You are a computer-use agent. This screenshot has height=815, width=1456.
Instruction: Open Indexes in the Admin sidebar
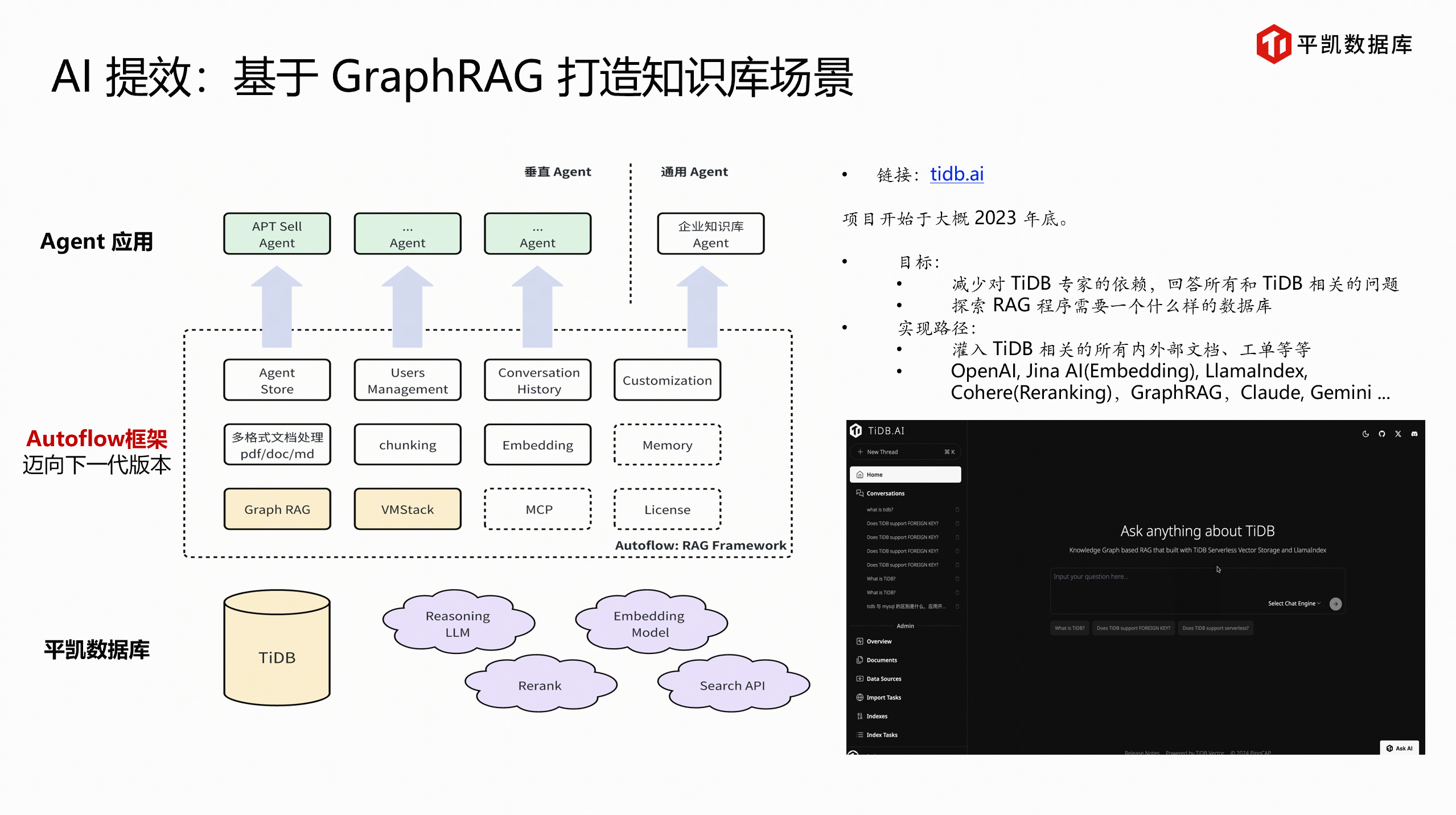[877, 717]
